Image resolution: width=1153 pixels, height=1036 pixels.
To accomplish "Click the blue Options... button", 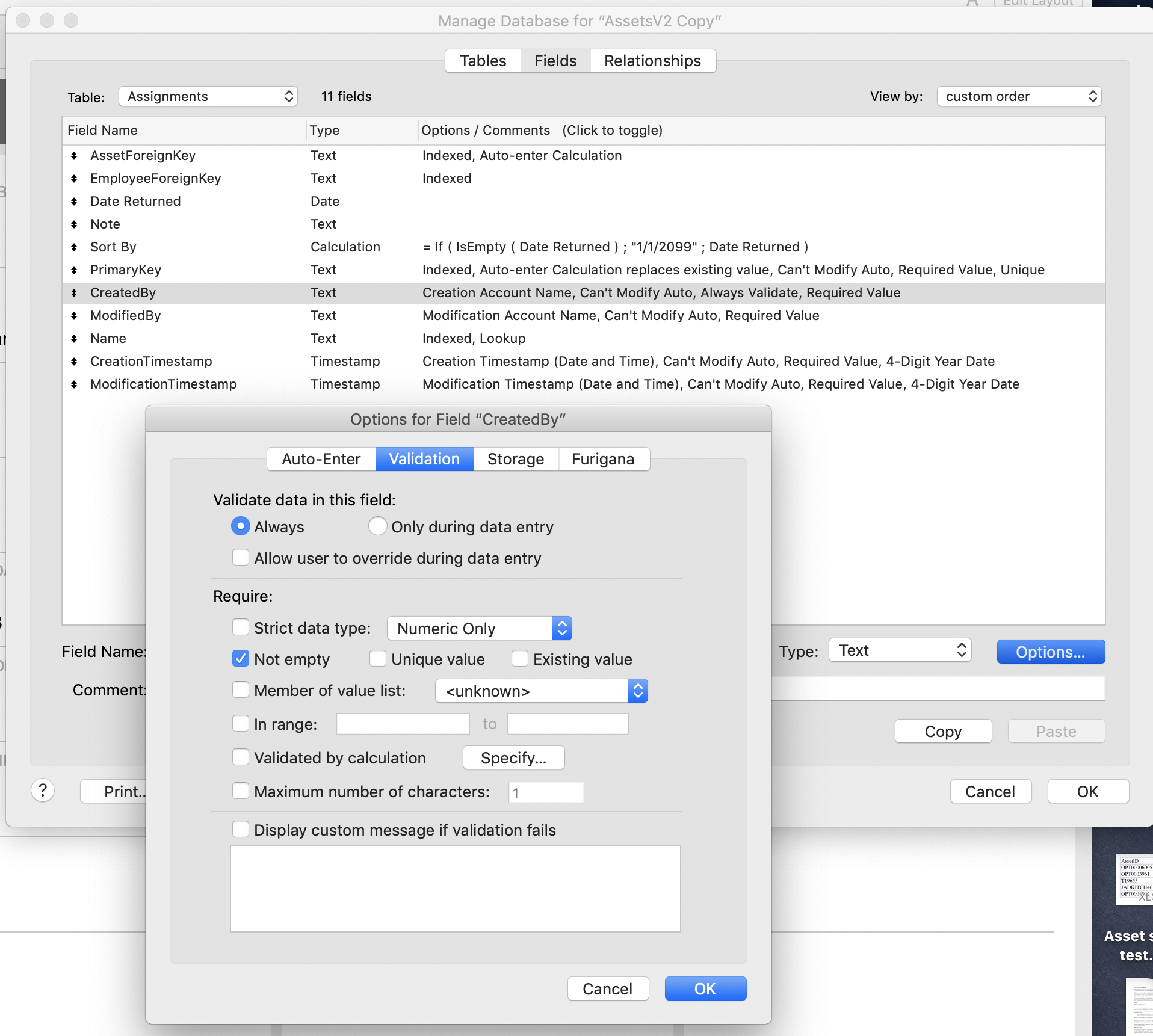I will [1051, 652].
